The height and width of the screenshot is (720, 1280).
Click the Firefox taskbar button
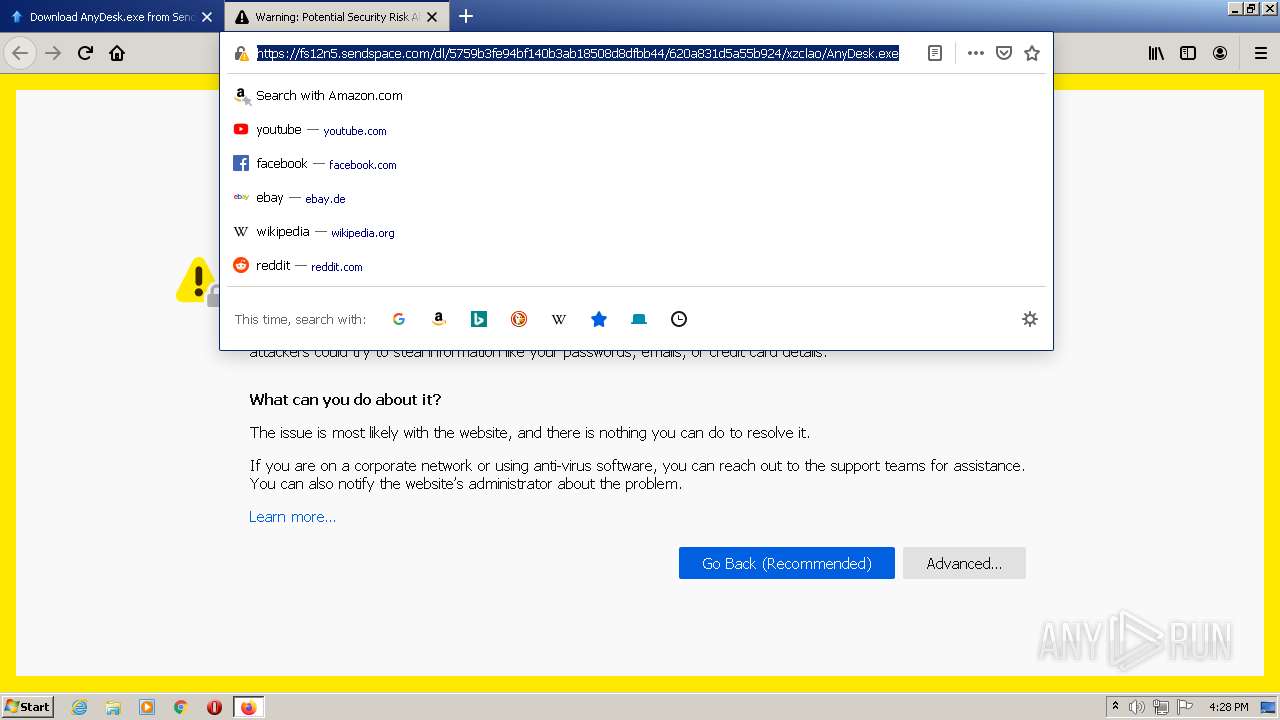(248, 707)
